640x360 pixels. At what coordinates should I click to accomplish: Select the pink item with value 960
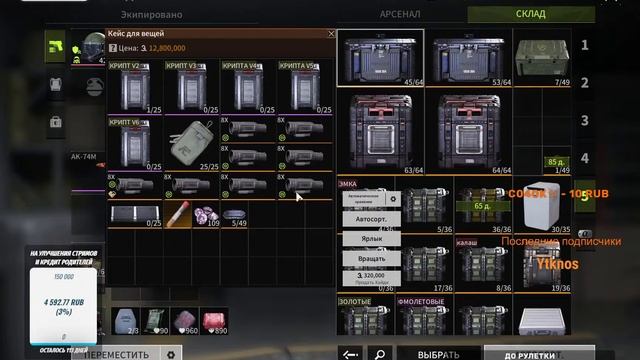point(184,321)
